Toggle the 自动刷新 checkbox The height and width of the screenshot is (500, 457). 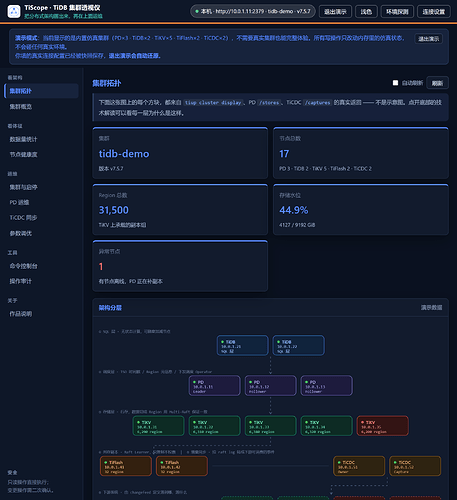point(395,83)
